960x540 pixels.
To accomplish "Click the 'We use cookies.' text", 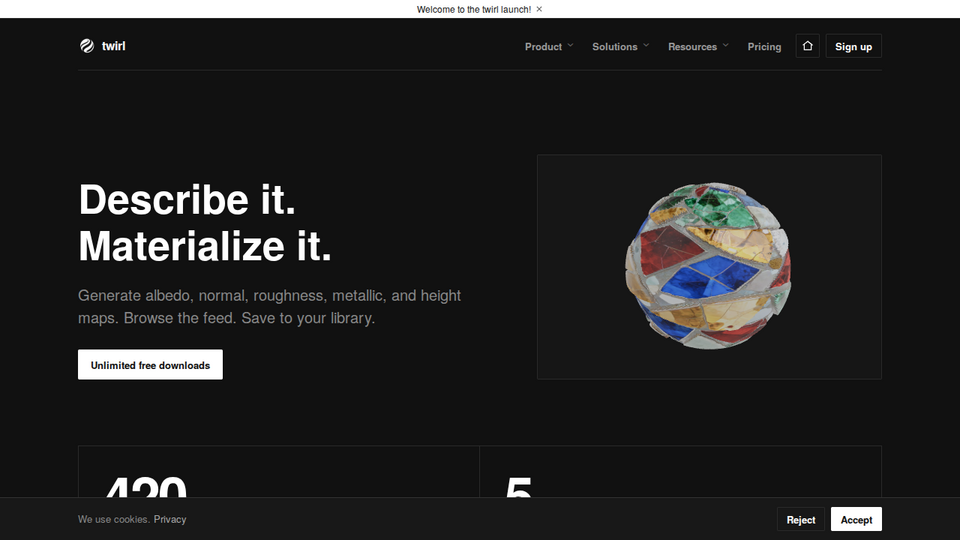I will (113, 519).
